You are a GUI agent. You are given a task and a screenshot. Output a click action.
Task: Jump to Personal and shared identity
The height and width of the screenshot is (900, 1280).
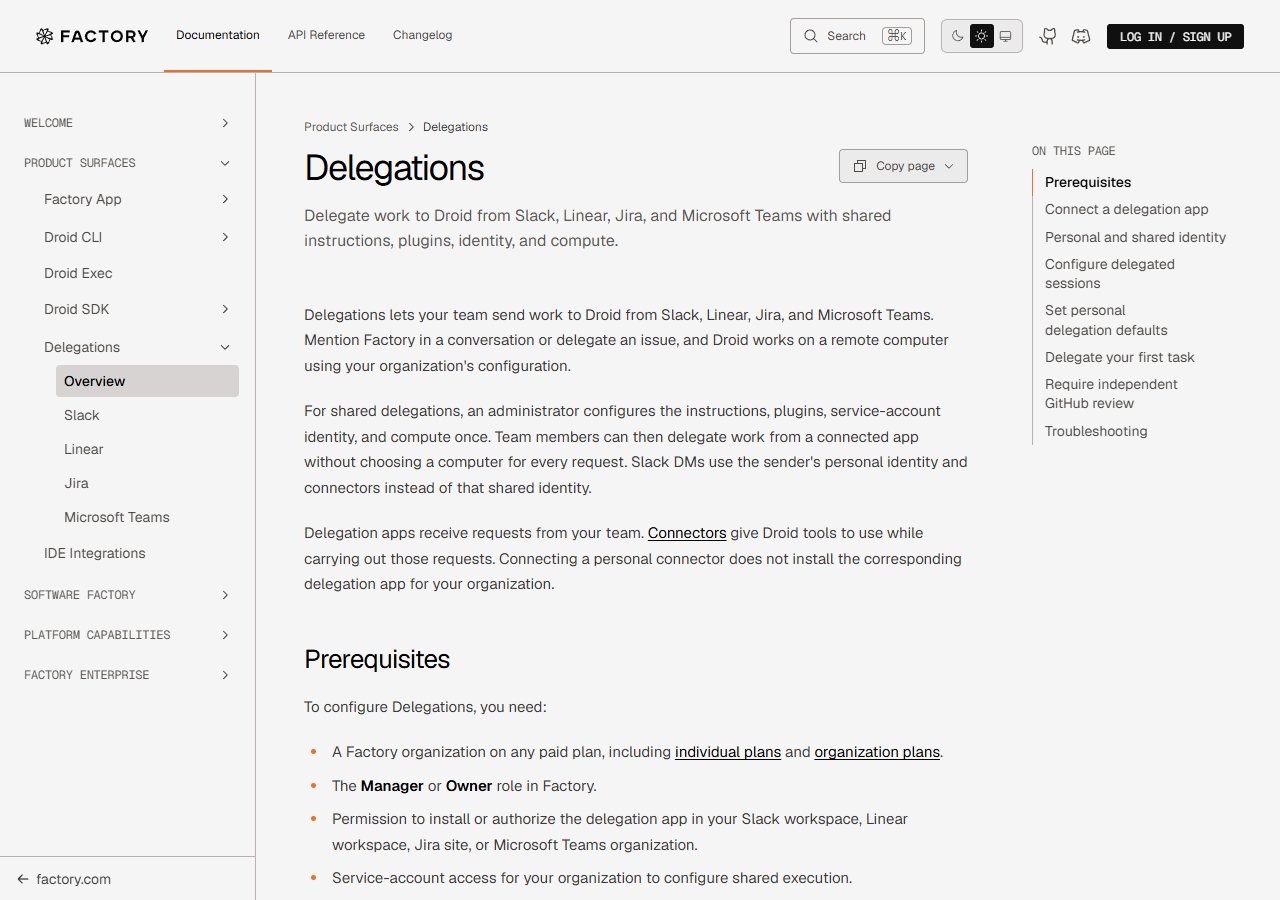click(x=1135, y=237)
